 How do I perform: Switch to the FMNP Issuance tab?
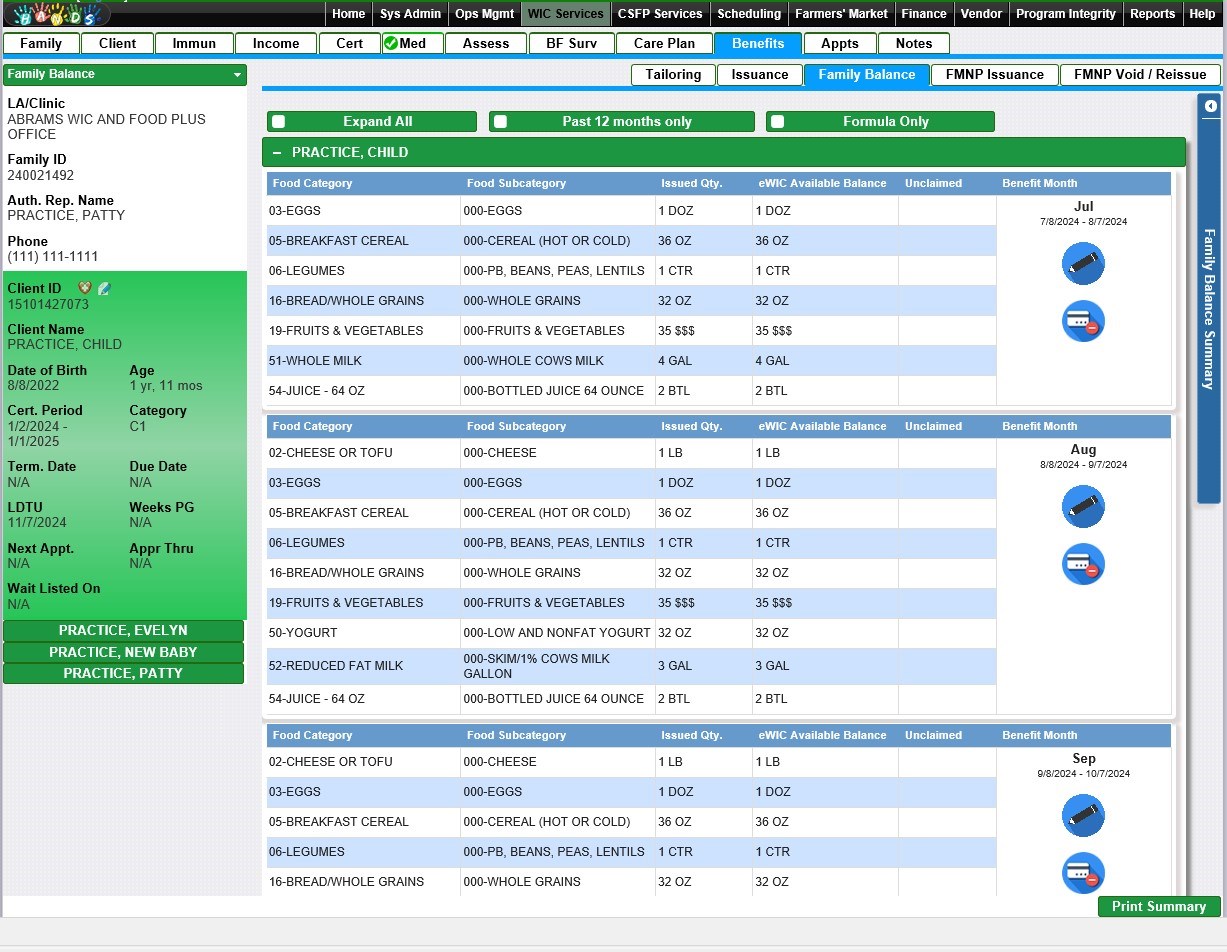pyautogui.click(x=994, y=75)
